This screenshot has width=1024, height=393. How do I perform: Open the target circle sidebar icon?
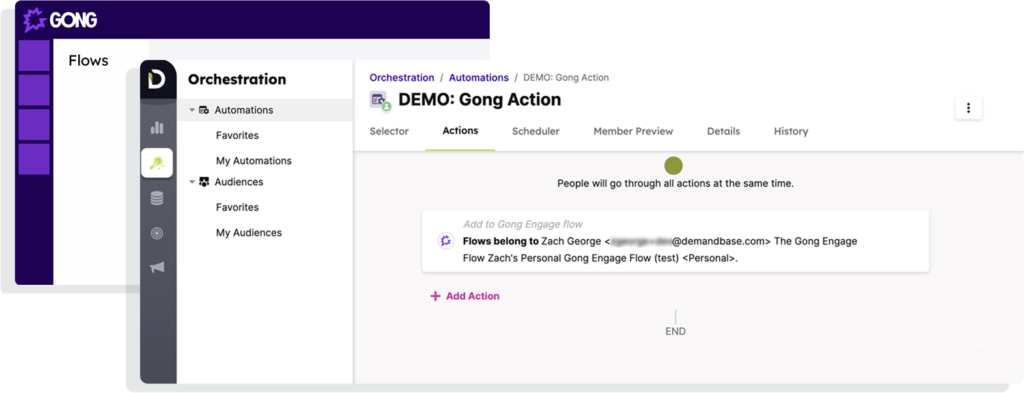[x=157, y=233]
